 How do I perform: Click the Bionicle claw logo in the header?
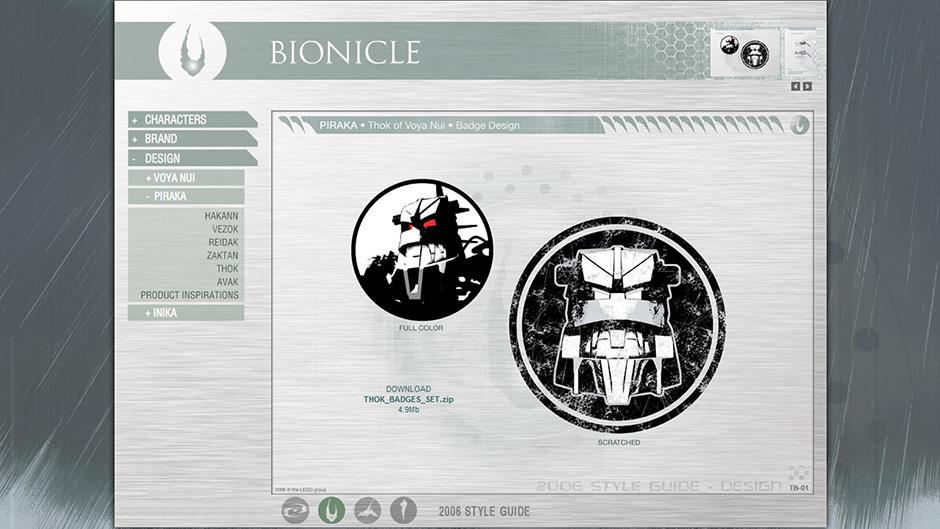pyautogui.click(x=192, y=51)
